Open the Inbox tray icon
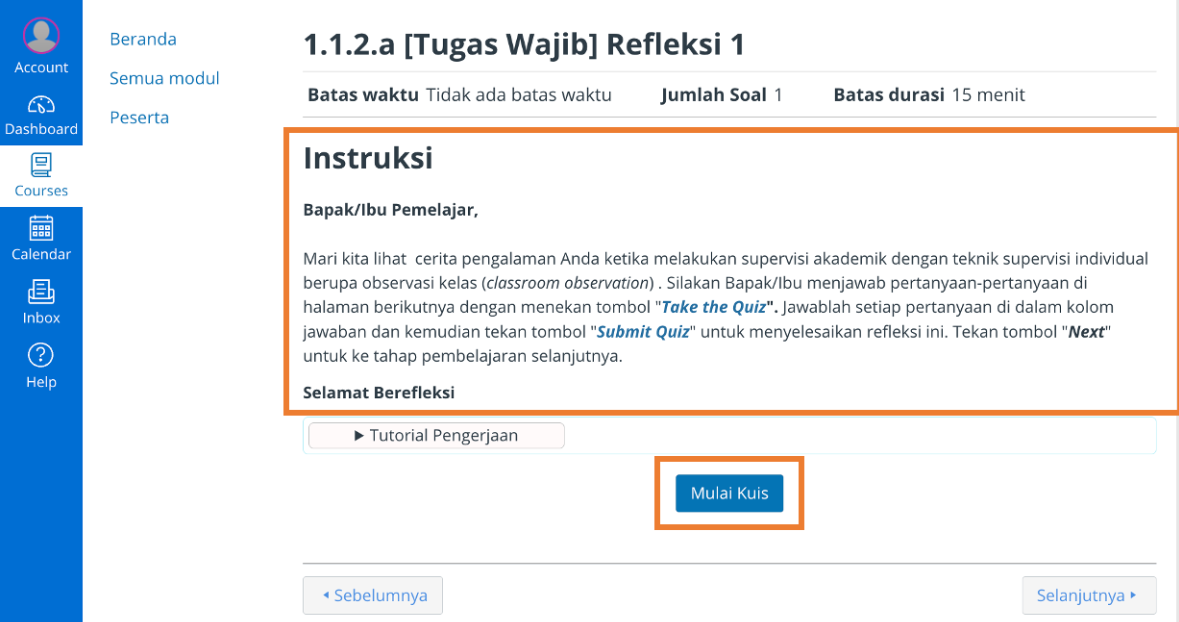The image size is (1179, 622). pos(41,292)
